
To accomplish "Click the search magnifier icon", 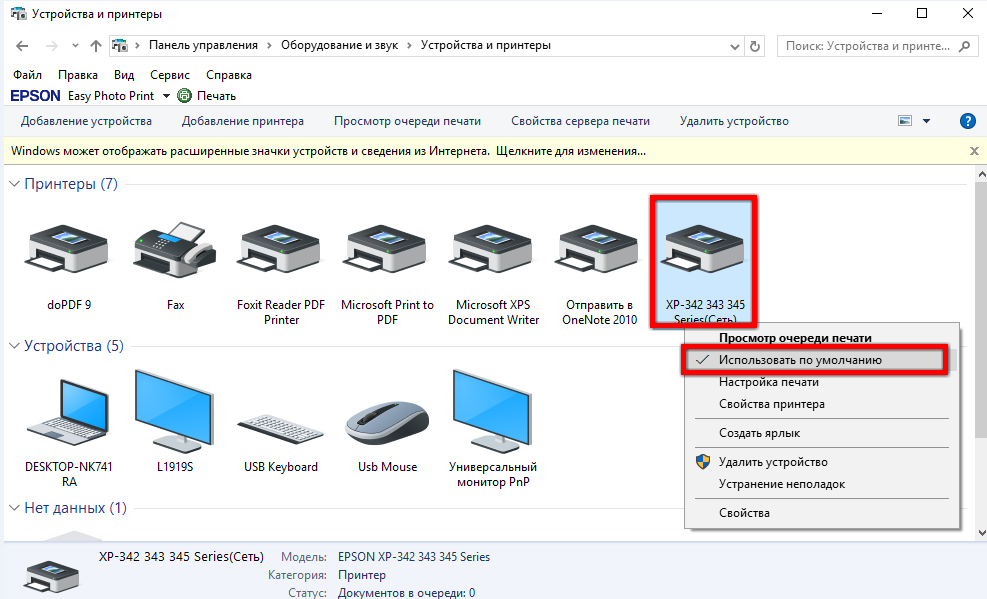I will point(964,46).
